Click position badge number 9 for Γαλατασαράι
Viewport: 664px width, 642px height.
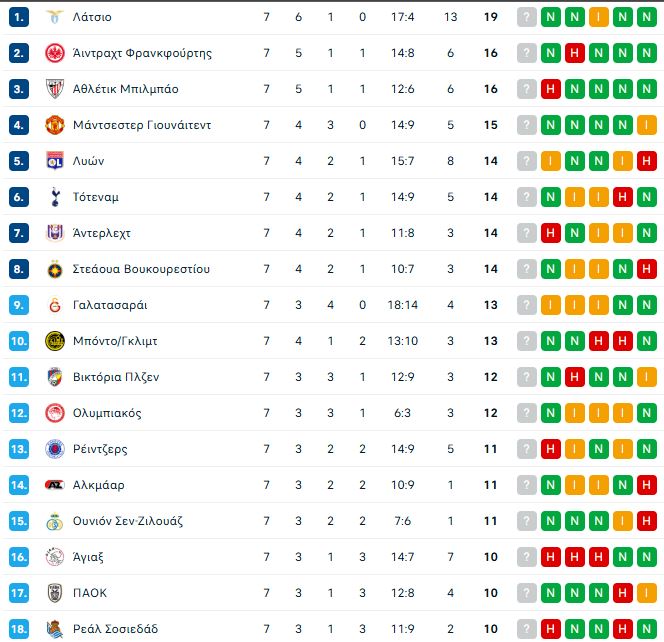point(19,305)
